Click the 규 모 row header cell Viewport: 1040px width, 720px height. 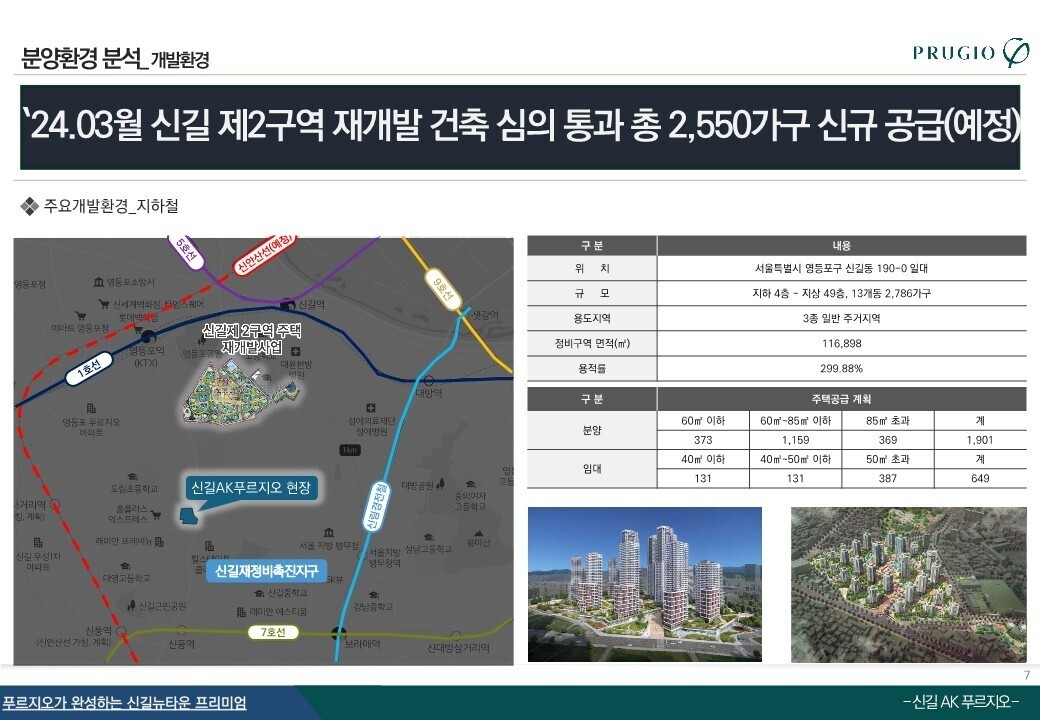click(592, 293)
